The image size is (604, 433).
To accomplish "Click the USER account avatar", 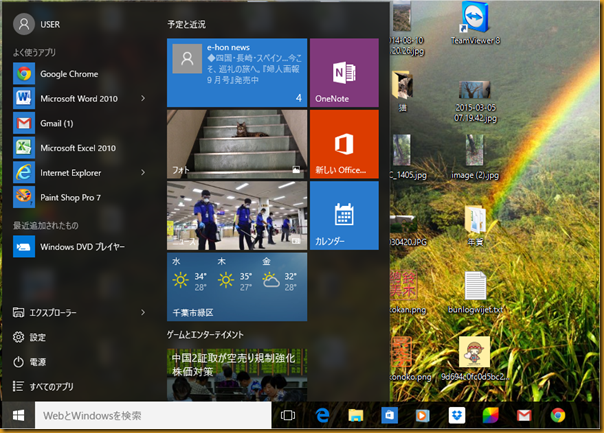I will click(24, 24).
